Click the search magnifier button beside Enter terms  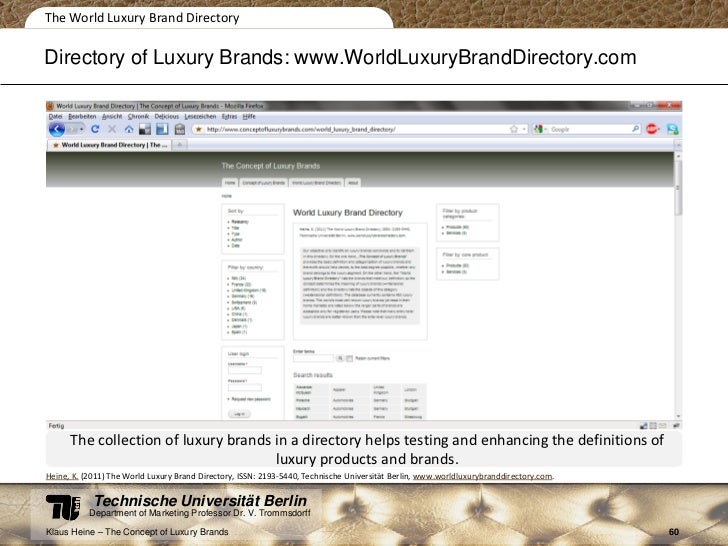(x=340, y=358)
